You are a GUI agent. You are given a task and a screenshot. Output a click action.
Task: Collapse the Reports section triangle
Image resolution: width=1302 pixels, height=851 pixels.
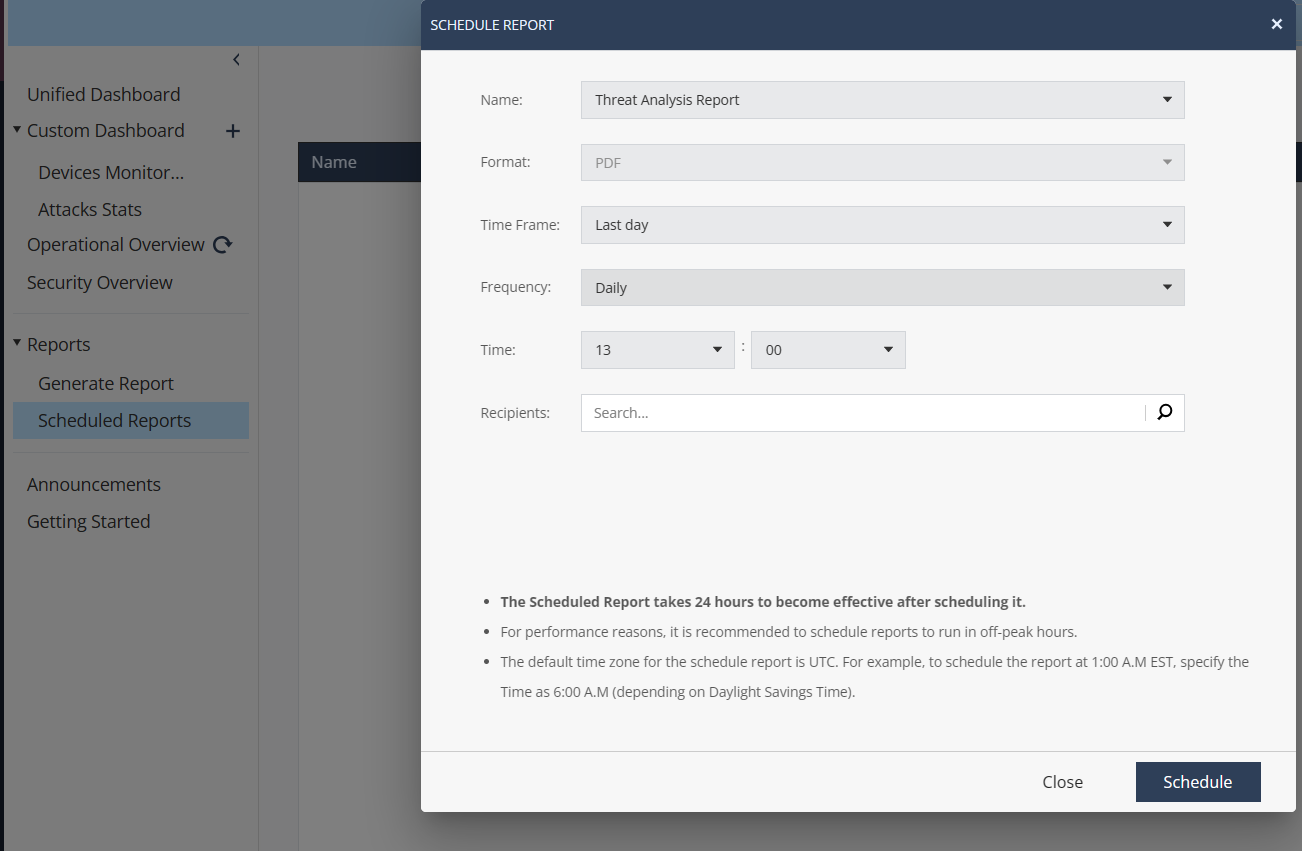[17, 344]
